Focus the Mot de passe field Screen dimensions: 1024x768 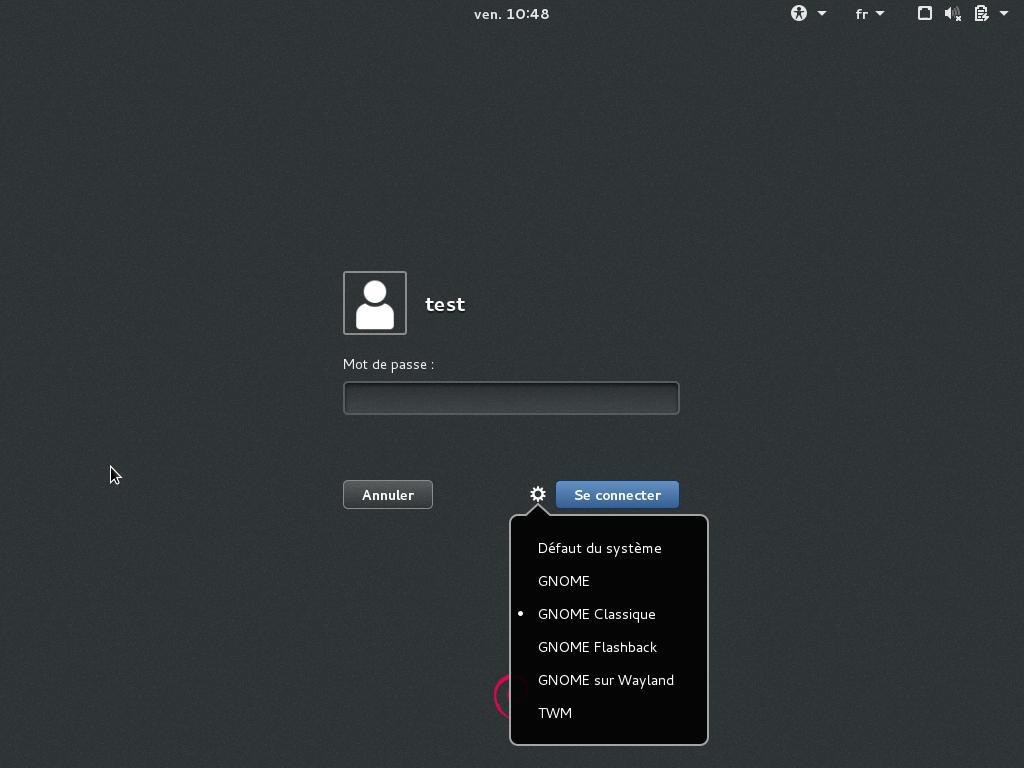(x=511, y=398)
